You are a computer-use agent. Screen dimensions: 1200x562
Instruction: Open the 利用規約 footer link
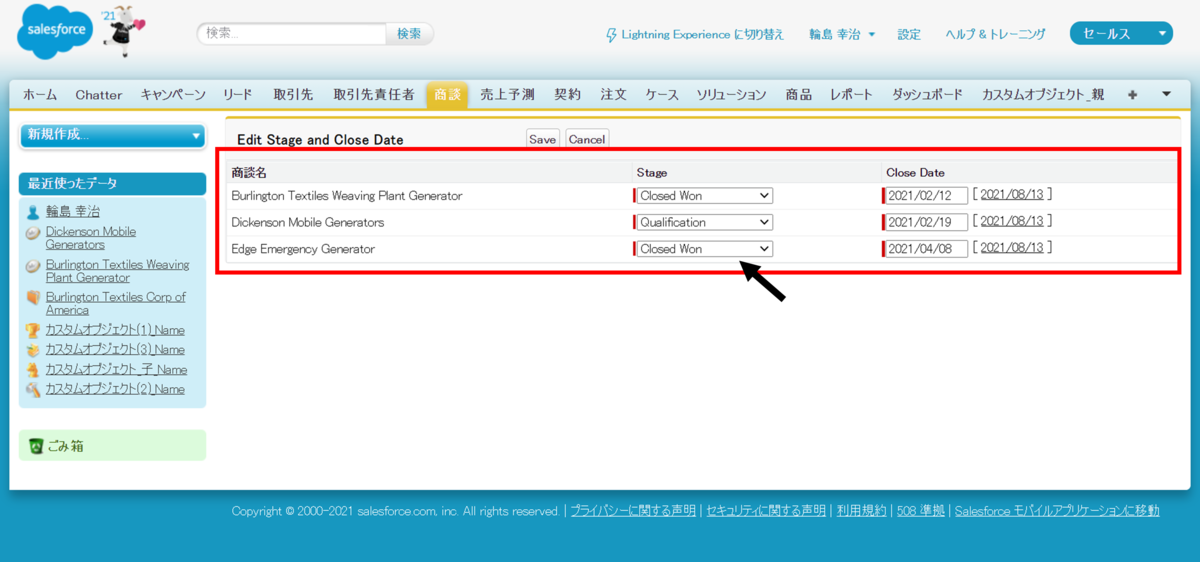[862, 511]
